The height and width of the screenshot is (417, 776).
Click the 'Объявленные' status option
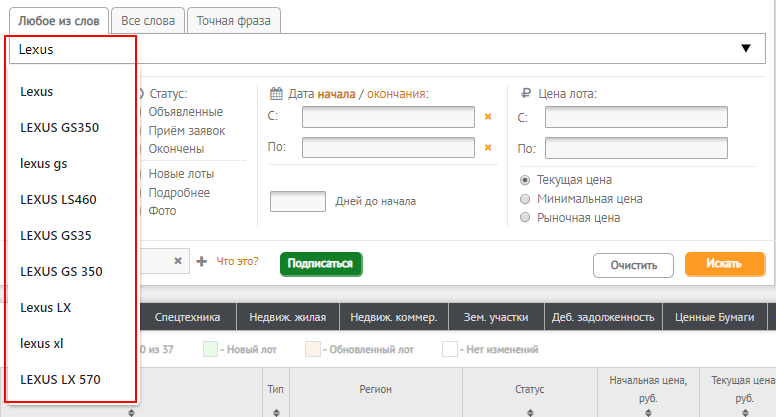(186, 112)
